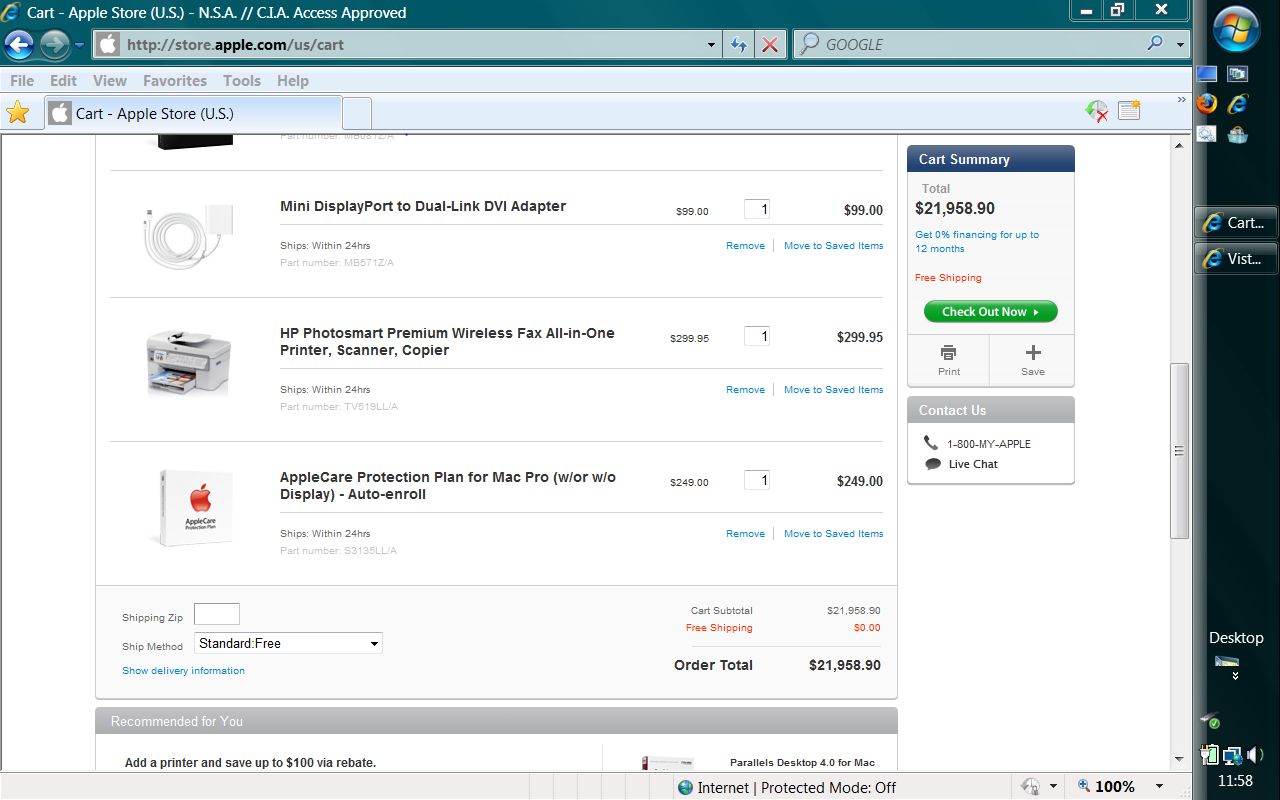Click the HP printer product thumbnail
The image size is (1280, 800).
coord(188,362)
